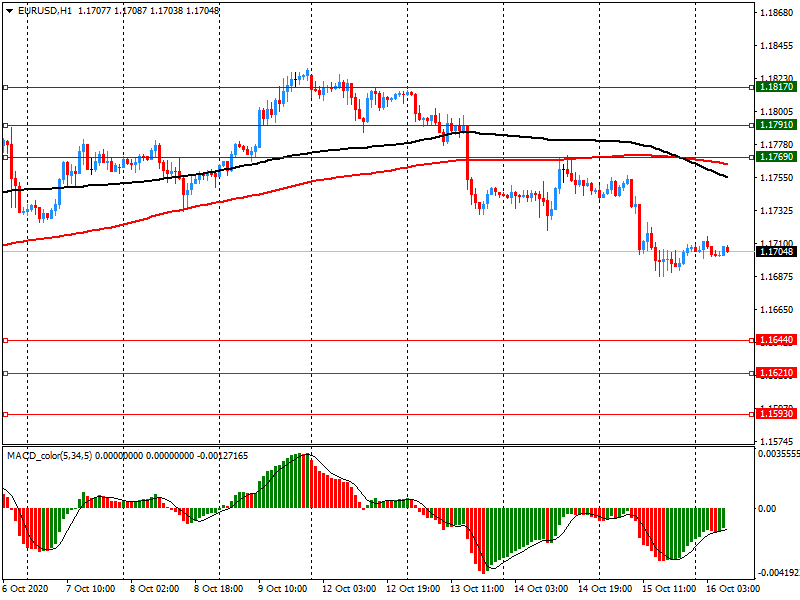Select the OHLC values 1.17077 1.17087 1.17038 1.17048
The image size is (800, 600).
click(148, 11)
